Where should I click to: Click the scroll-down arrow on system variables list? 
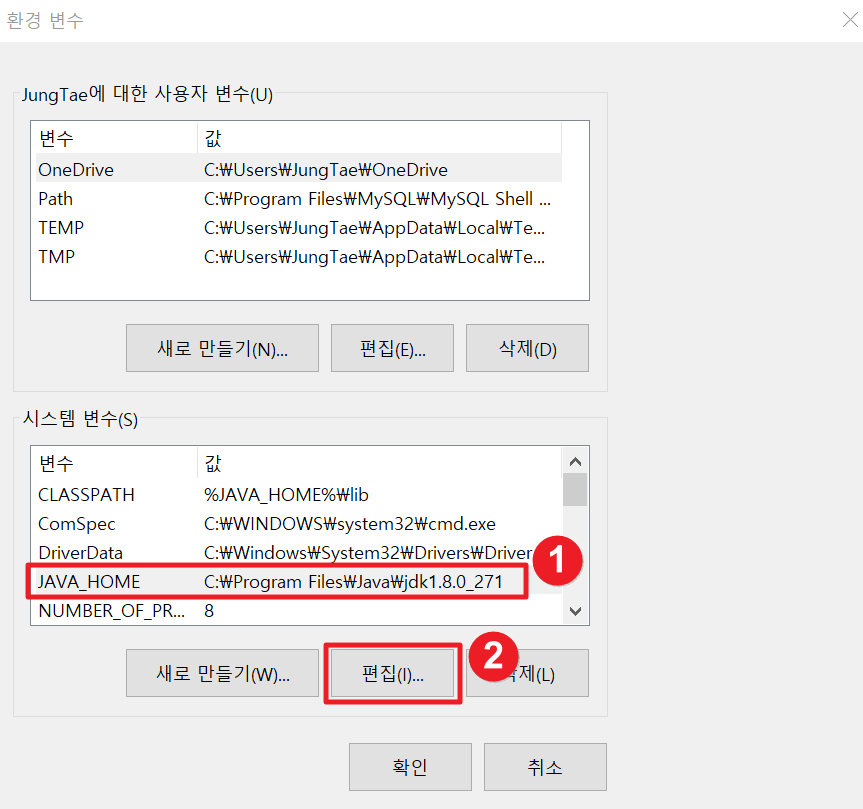575,610
